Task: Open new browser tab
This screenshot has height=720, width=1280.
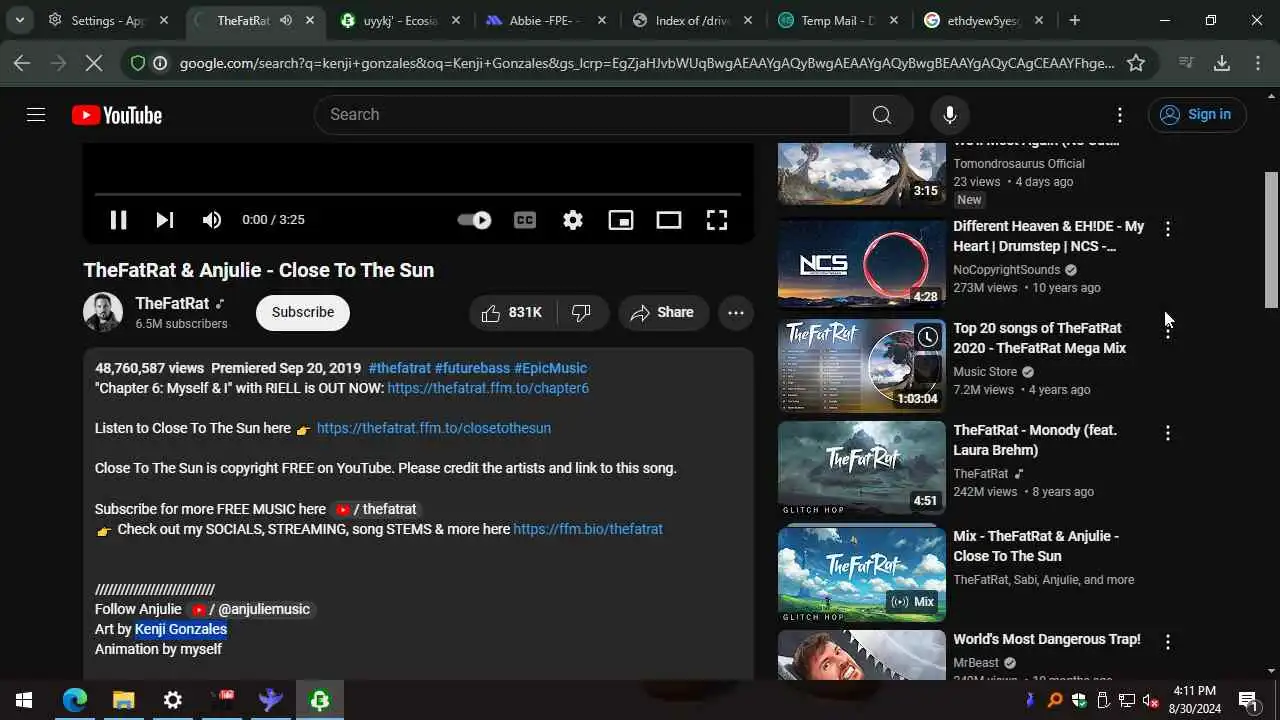Action: click(x=1075, y=20)
